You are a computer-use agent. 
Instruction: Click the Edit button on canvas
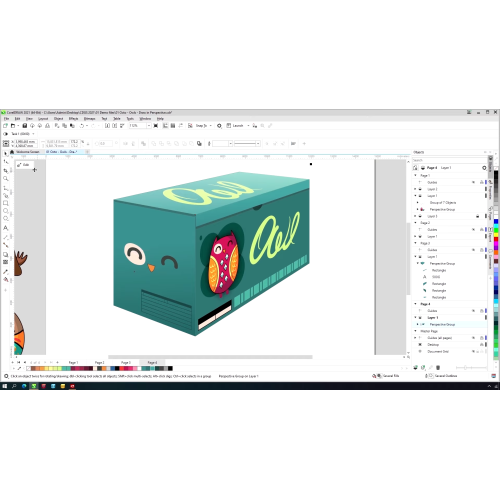(24, 165)
